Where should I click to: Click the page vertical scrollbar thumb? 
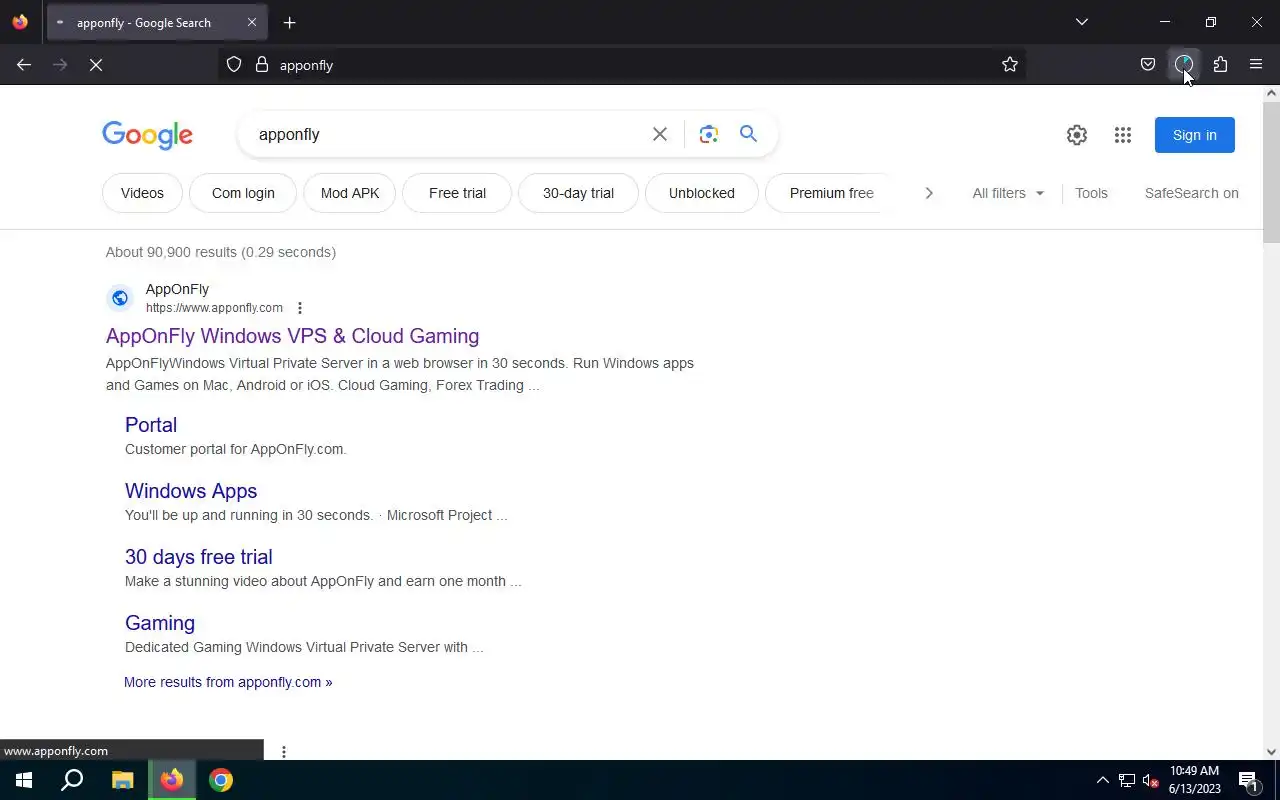pos(1271,172)
